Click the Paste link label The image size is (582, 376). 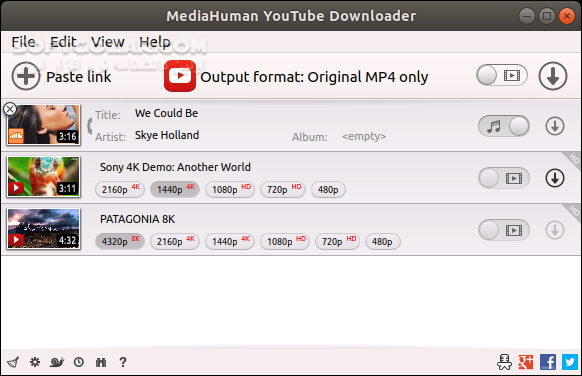coord(79,77)
